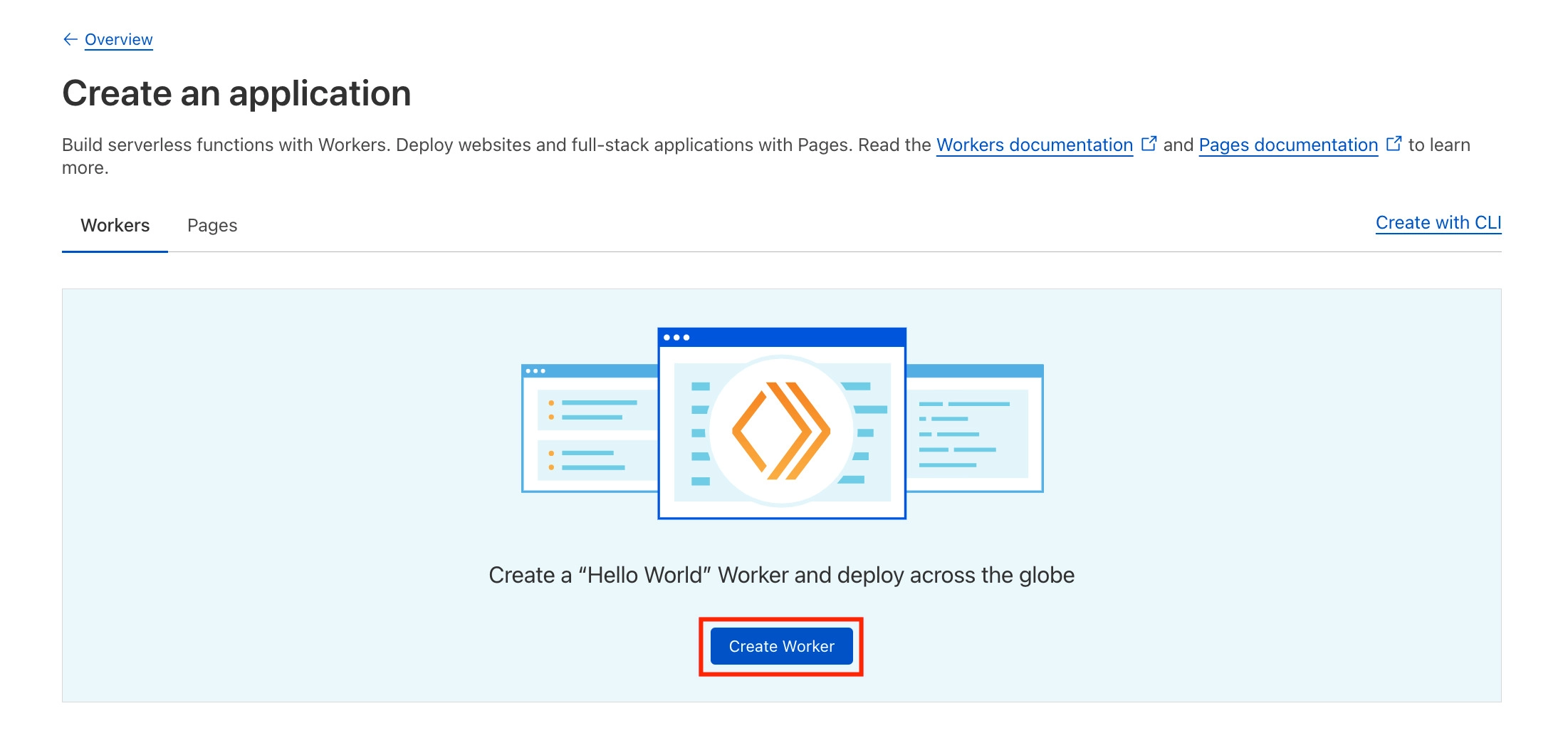This screenshot has height=738, width=1568.
Task: Switch to the Pages tab
Action: tap(212, 225)
